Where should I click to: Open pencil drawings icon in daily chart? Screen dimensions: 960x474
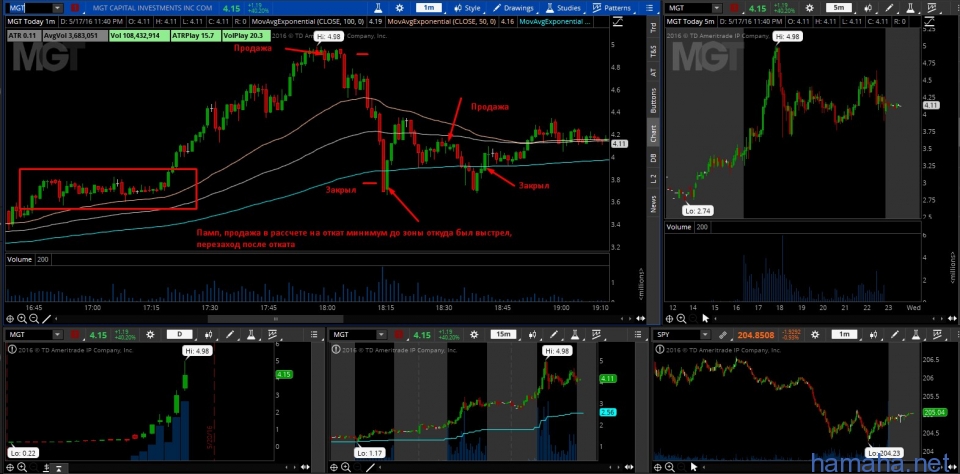[230, 335]
